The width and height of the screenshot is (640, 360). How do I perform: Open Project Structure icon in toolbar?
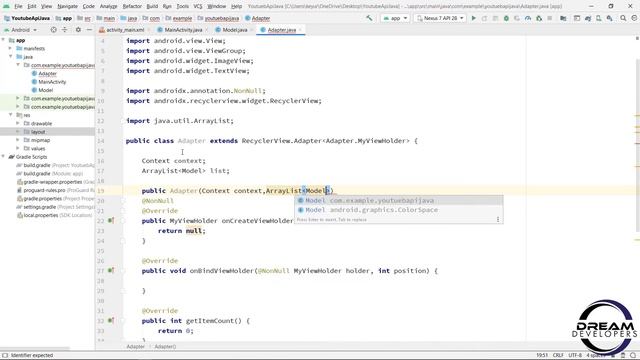pyautogui.click(x=563, y=18)
